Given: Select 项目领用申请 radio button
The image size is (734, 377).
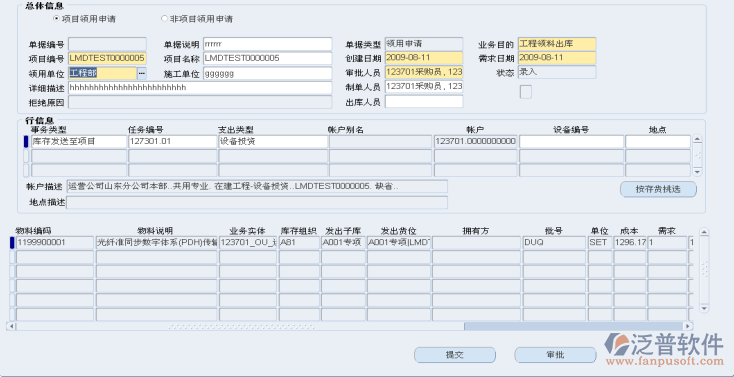Looking at the screenshot, I should click(x=57, y=19).
